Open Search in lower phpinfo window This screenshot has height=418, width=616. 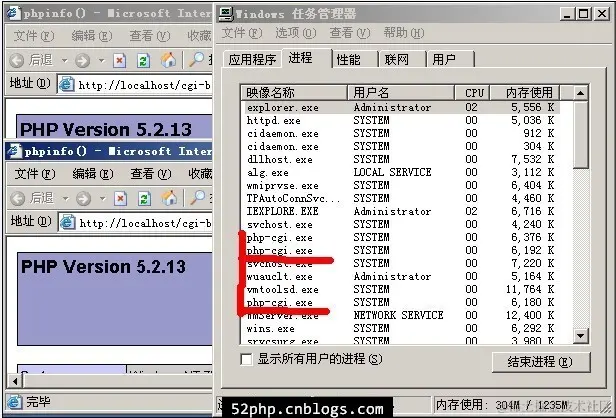pos(197,198)
